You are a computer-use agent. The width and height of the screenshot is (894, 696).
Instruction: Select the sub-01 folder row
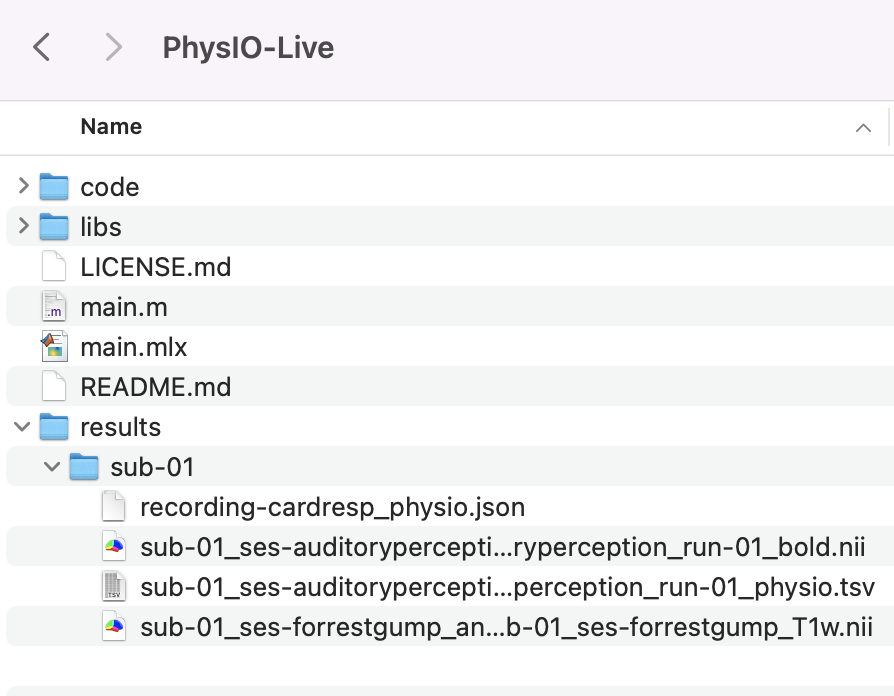[x=400, y=467]
